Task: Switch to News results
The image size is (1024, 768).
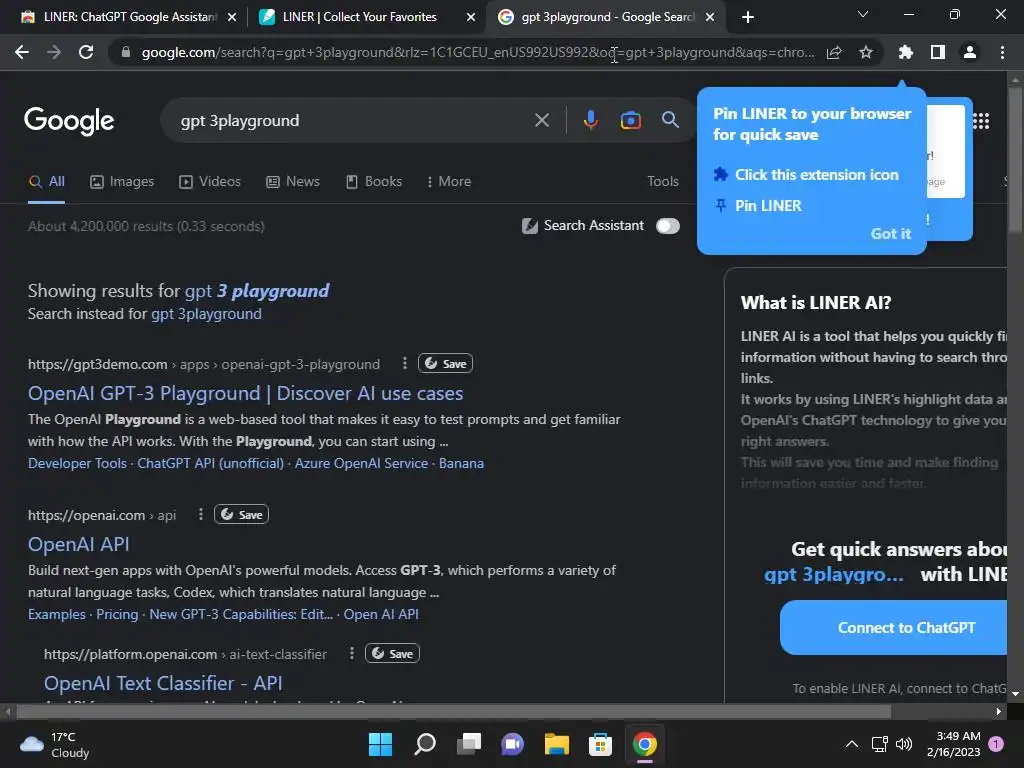Action: [293, 182]
